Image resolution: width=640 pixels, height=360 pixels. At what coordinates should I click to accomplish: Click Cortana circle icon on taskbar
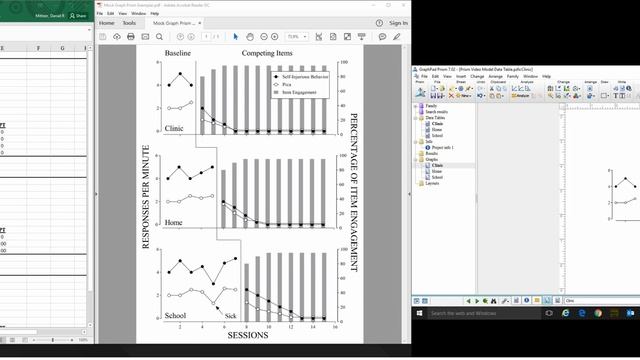[x=549, y=313]
